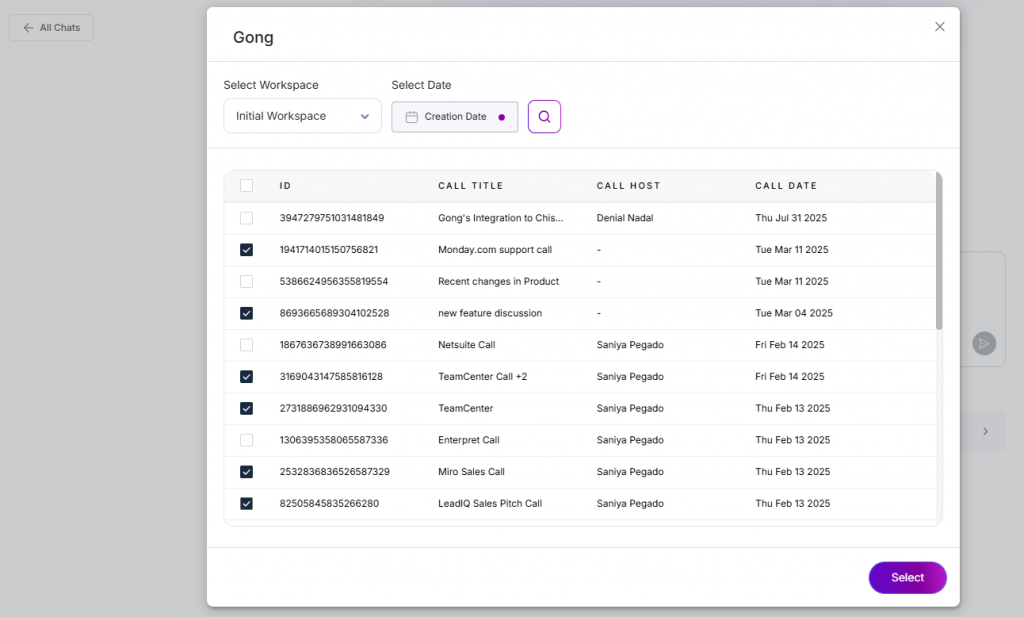The height and width of the screenshot is (617, 1024).
Task: Click ID 82505845835266280
Action: 329,503
